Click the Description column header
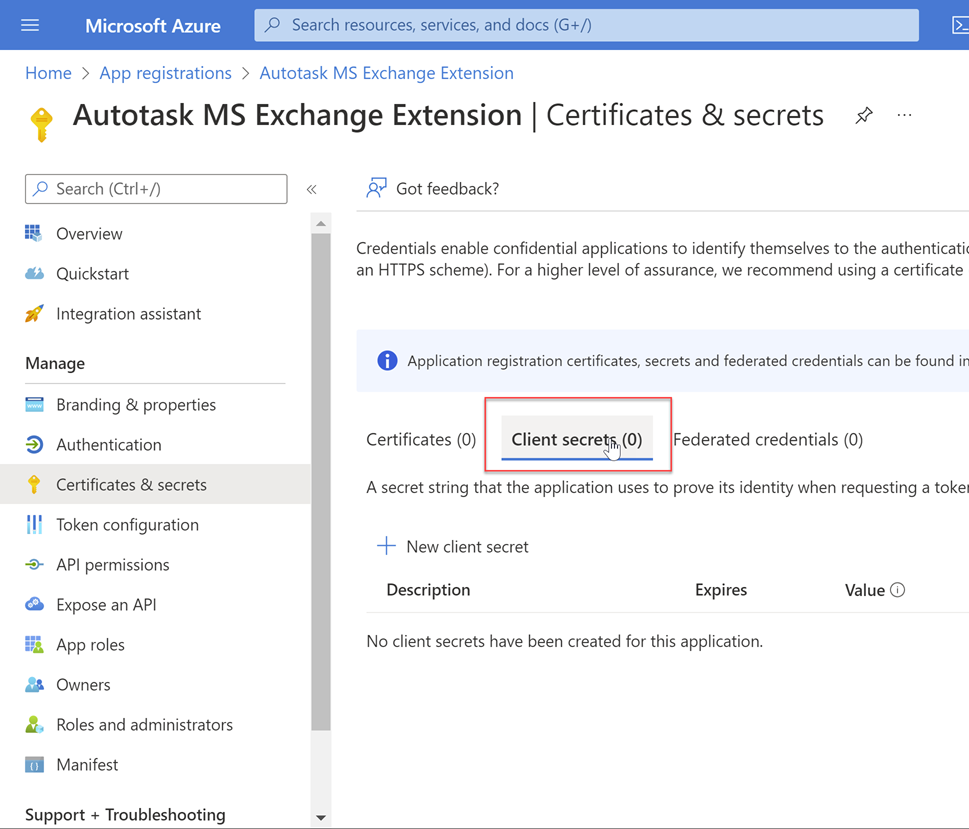 point(428,590)
